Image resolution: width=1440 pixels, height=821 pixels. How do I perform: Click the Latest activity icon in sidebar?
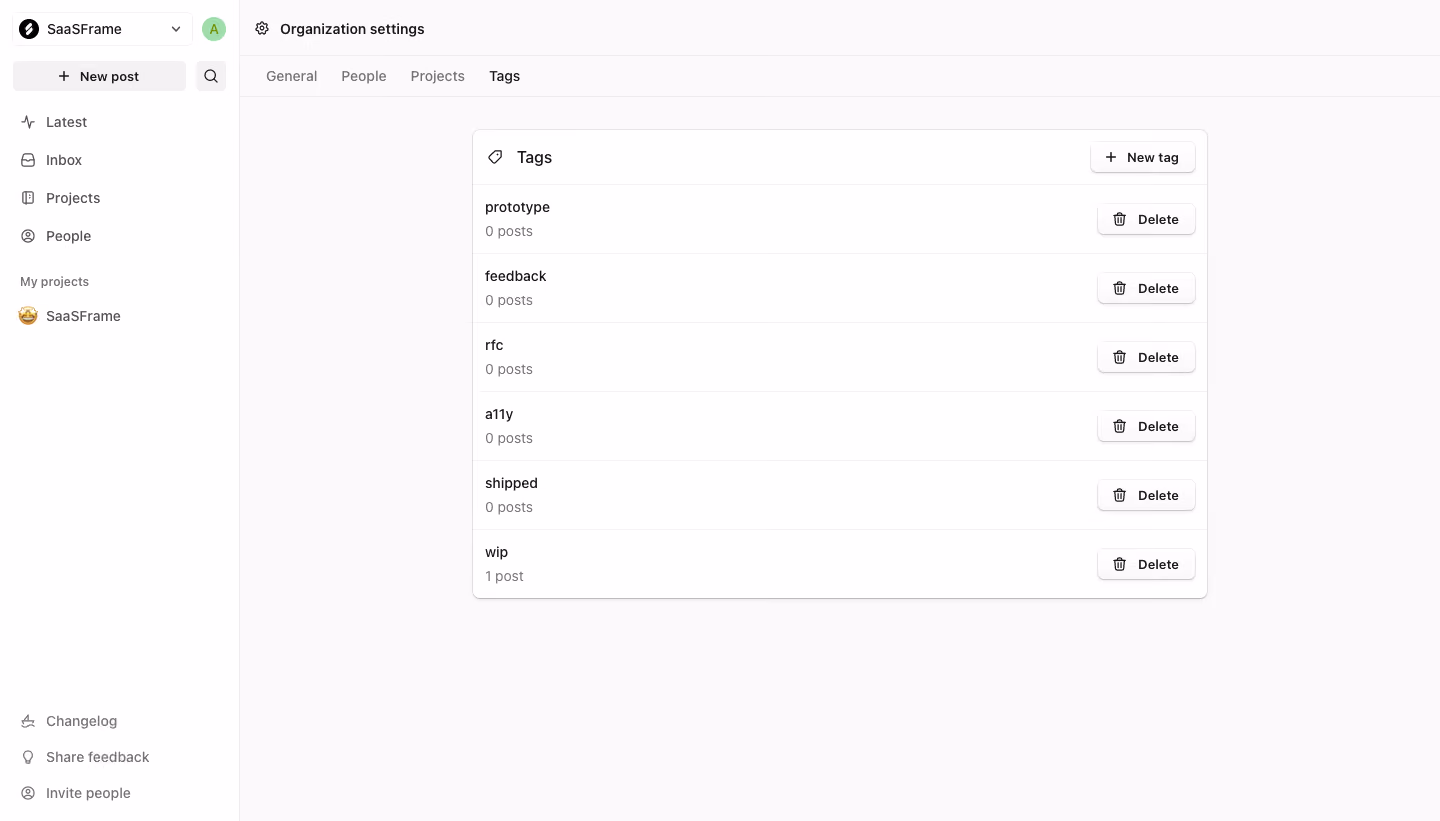[28, 122]
